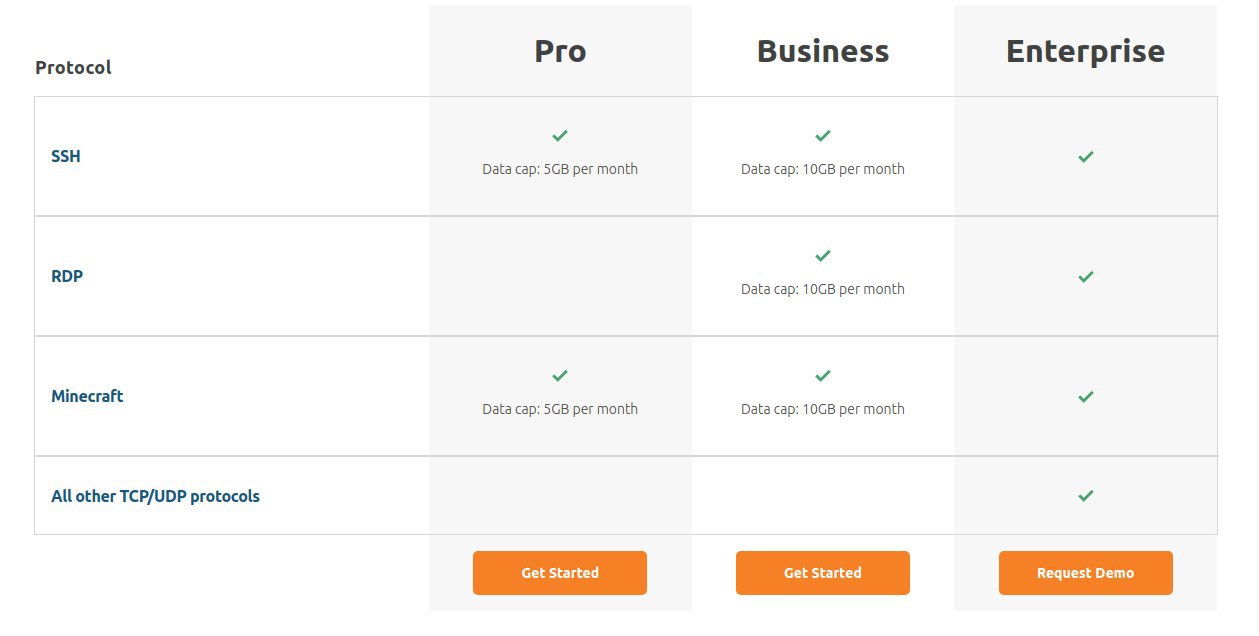Open the RDP protocol link
The image size is (1259, 636).
(67, 276)
